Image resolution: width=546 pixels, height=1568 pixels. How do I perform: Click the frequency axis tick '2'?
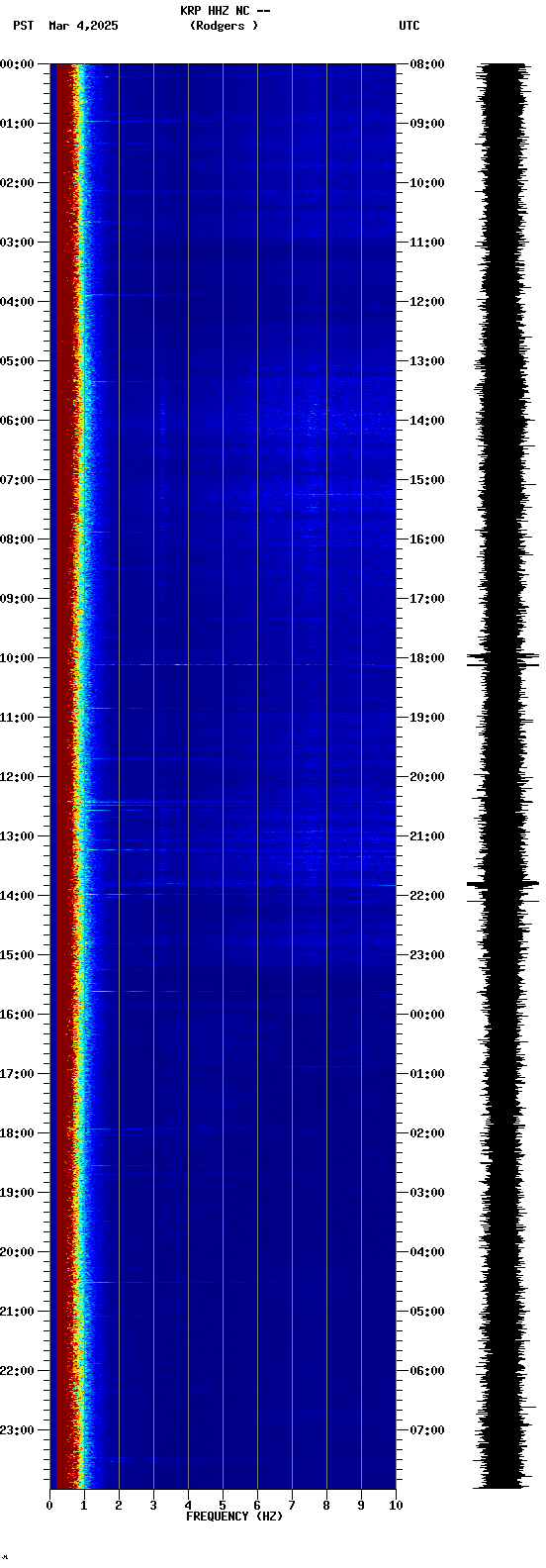coord(119,1506)
